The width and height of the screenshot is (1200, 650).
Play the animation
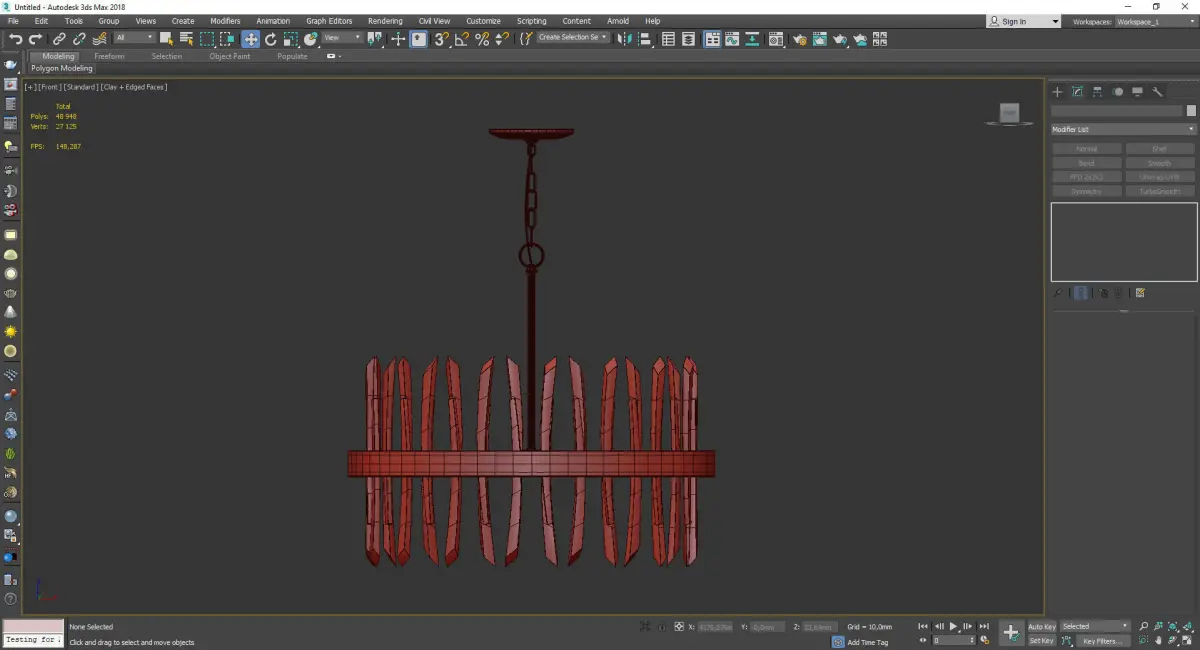pyautogui.click(x=953, y=627)
